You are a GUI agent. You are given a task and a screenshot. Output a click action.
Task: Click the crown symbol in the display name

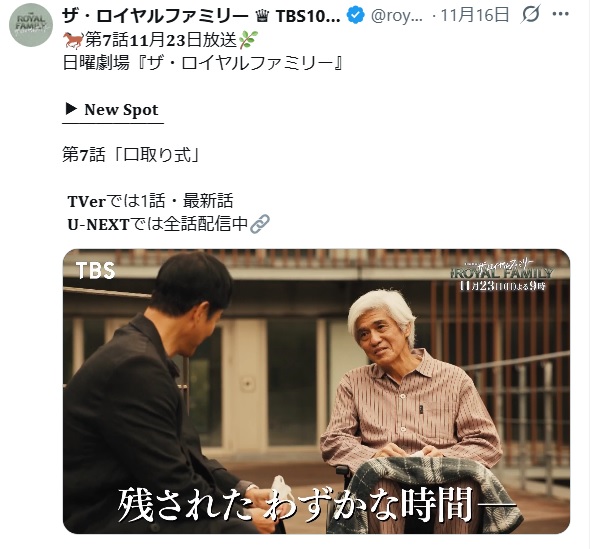click(262, 16)
